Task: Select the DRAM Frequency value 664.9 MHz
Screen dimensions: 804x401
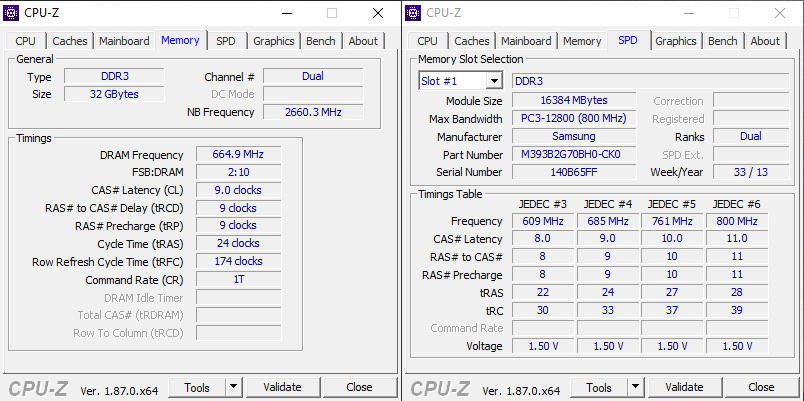Action: click(238, 155)
